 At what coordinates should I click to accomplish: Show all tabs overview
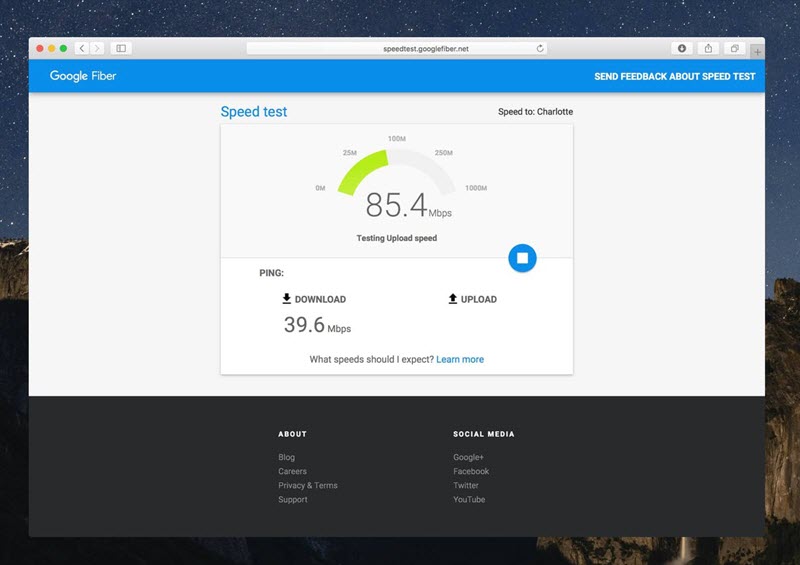pos(734,48)
